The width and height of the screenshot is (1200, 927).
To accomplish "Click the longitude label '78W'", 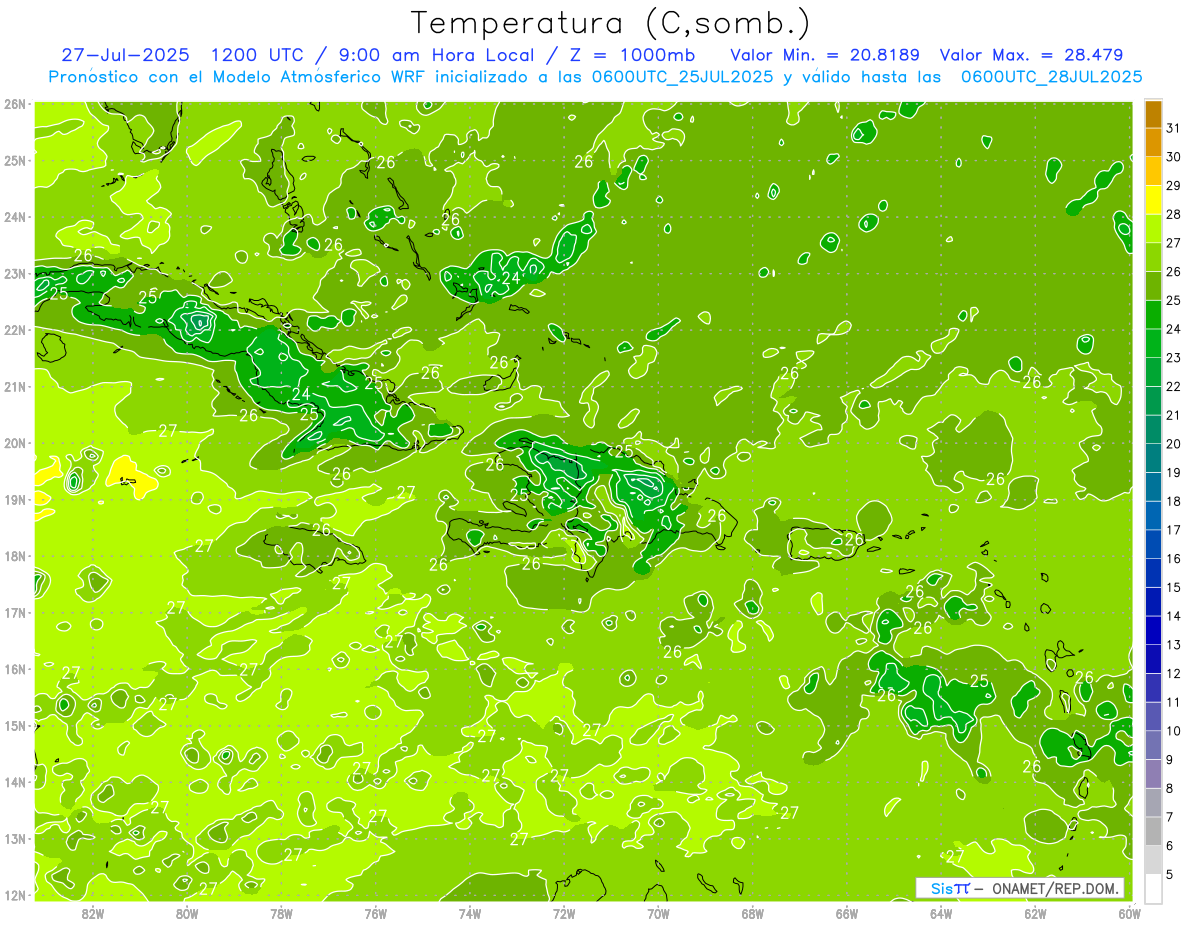I will pyautogui.click(x=281, y=913).
